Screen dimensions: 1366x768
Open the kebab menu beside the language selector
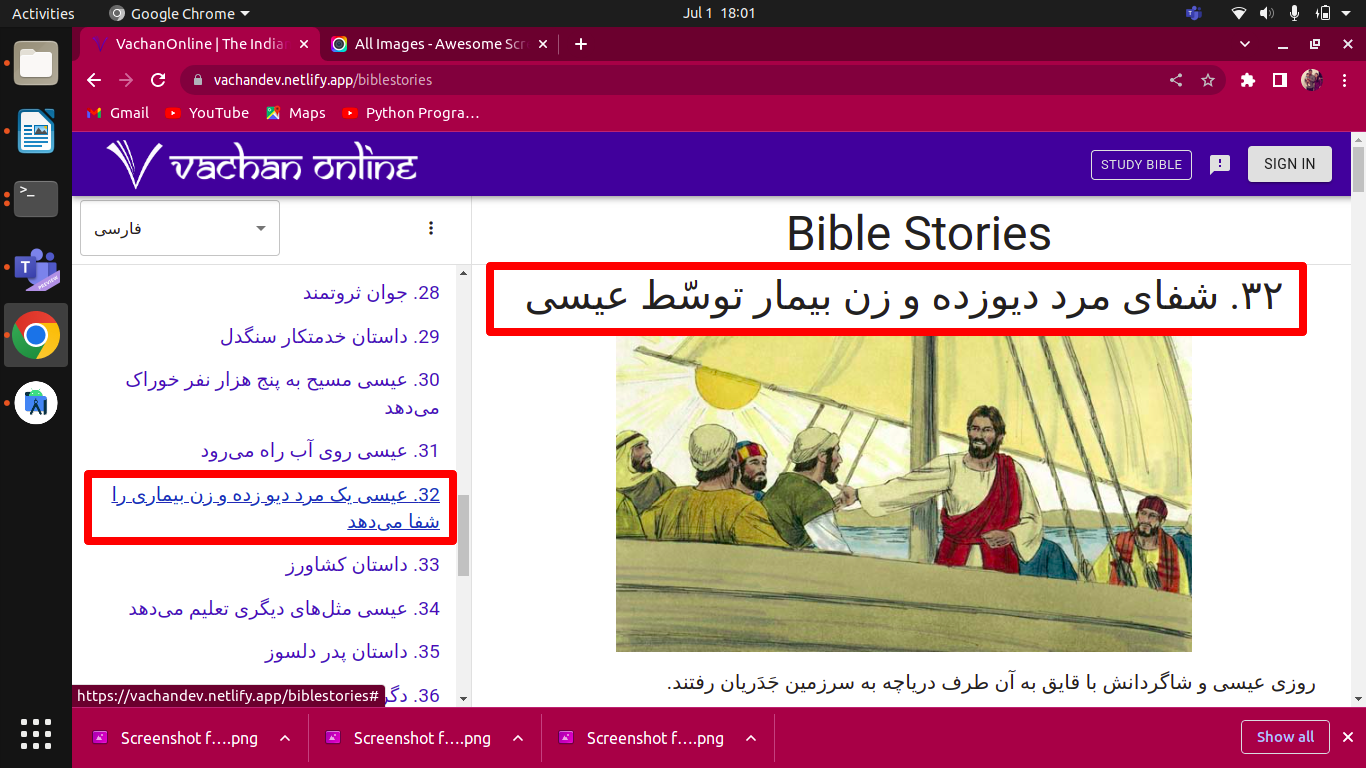point(431,228)
